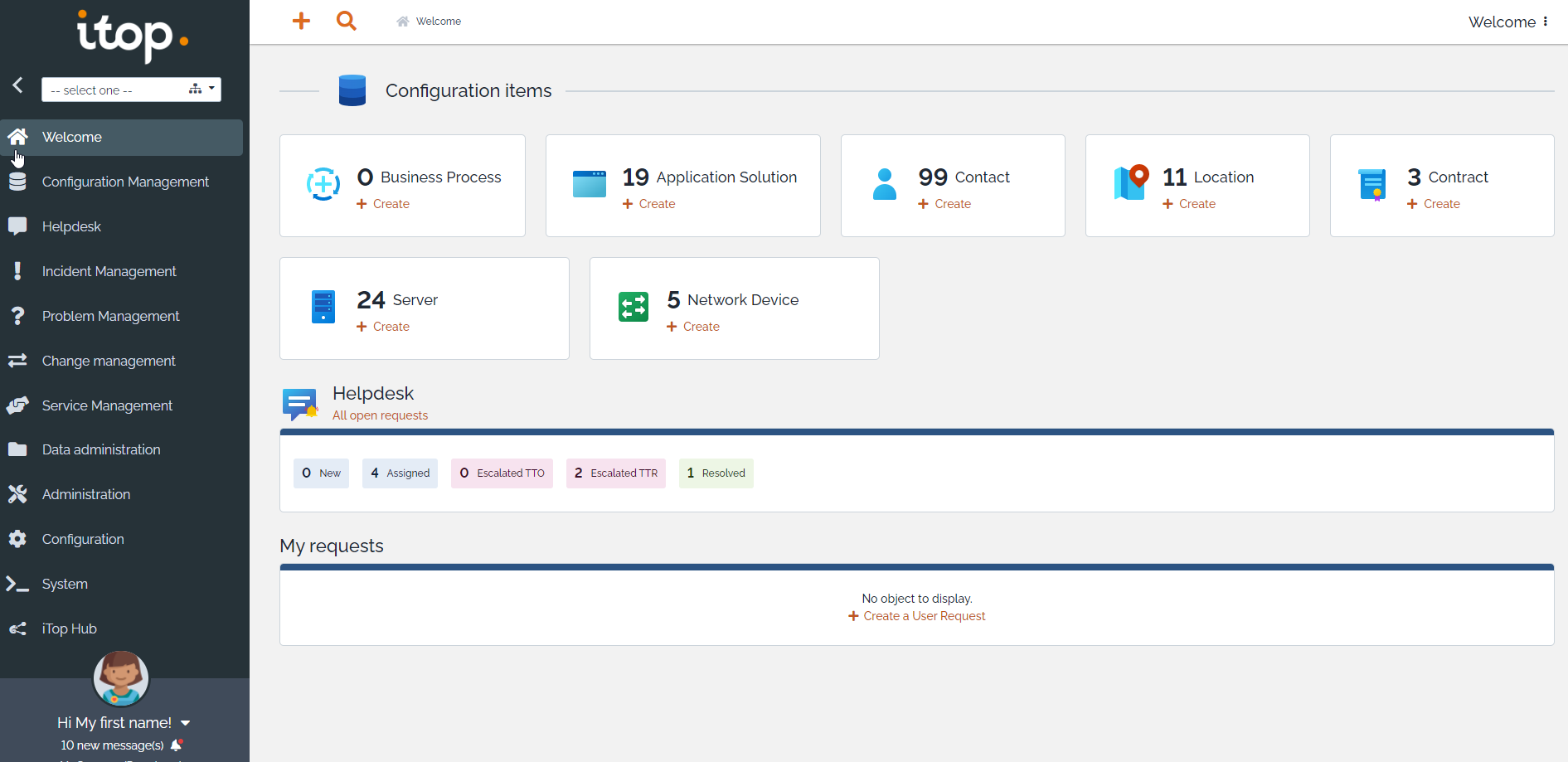Click the Resolved status pill
The width and height of the screenshot is (1568, 762).
pos(716,473)
